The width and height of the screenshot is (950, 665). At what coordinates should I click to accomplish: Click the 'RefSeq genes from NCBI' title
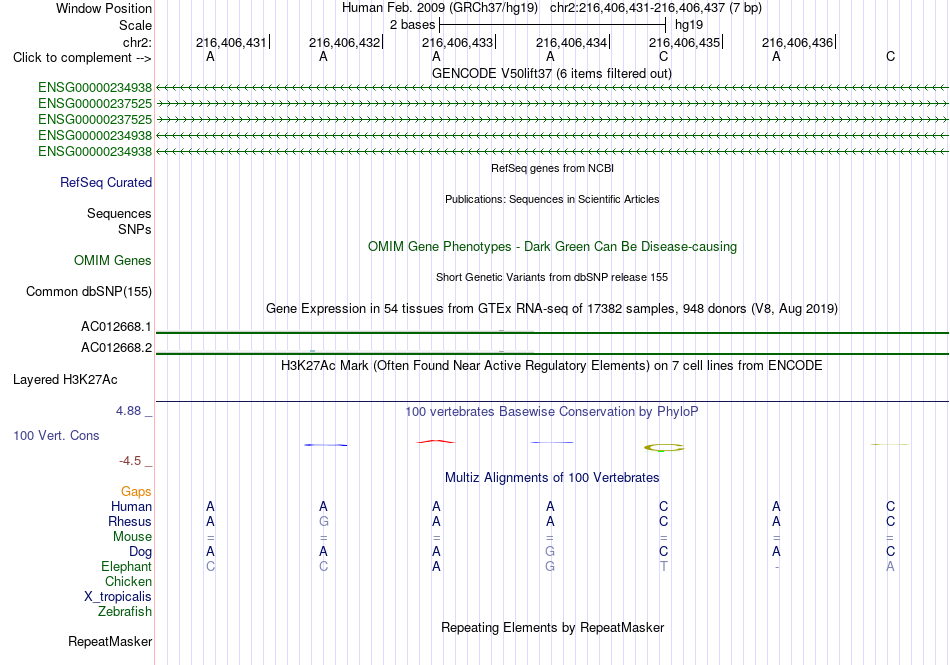pyautogui.click(x=552, y=168)
